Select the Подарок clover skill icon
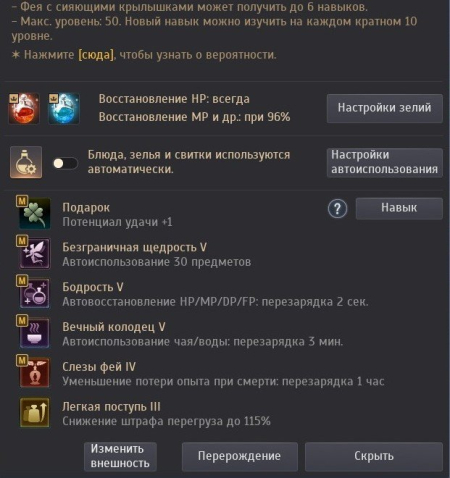The width and height of the screenshot is (450, 478). point(35,213)
